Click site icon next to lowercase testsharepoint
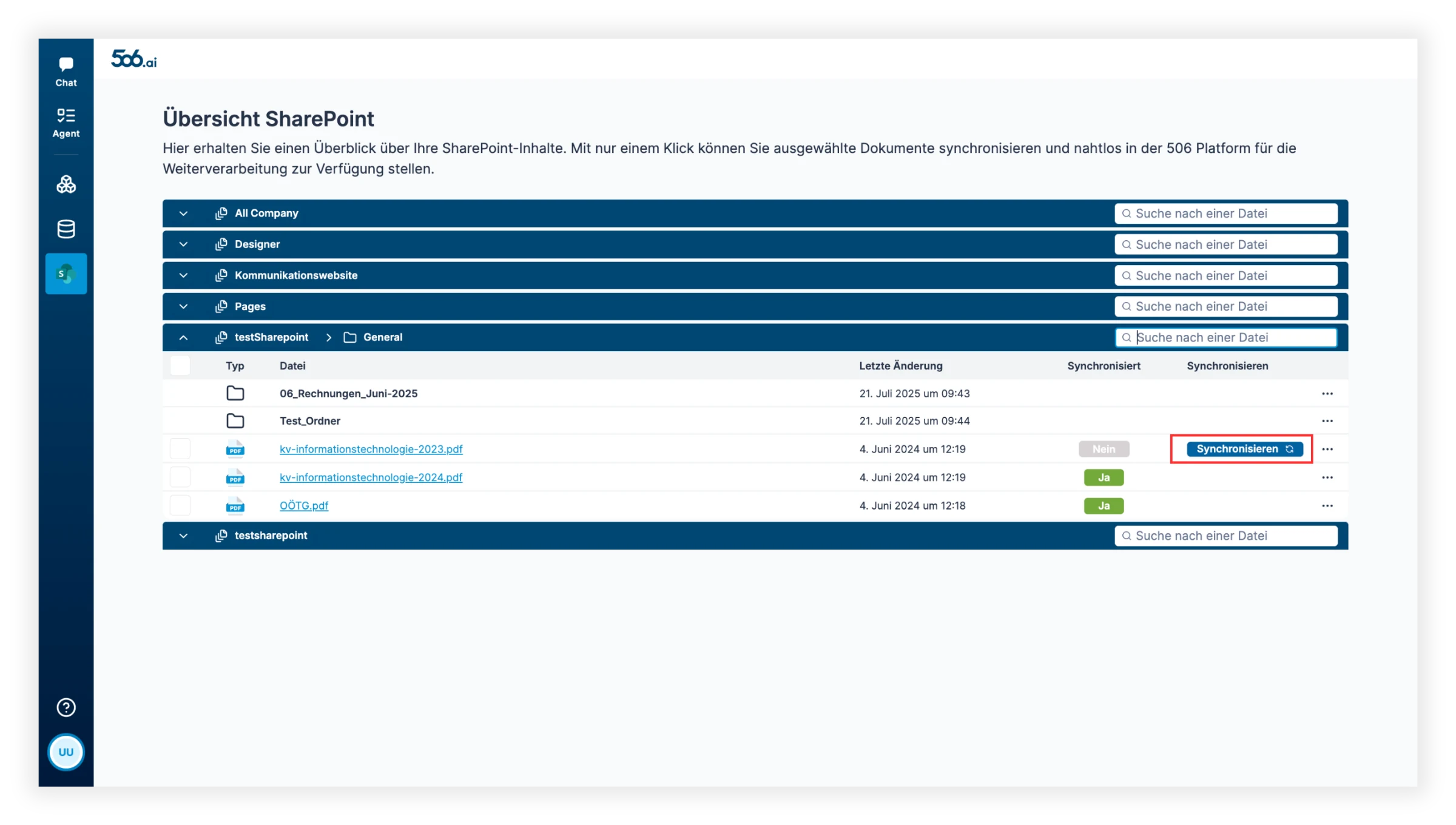This screenshot has height=825, width=1456. (x=221, y=536)
